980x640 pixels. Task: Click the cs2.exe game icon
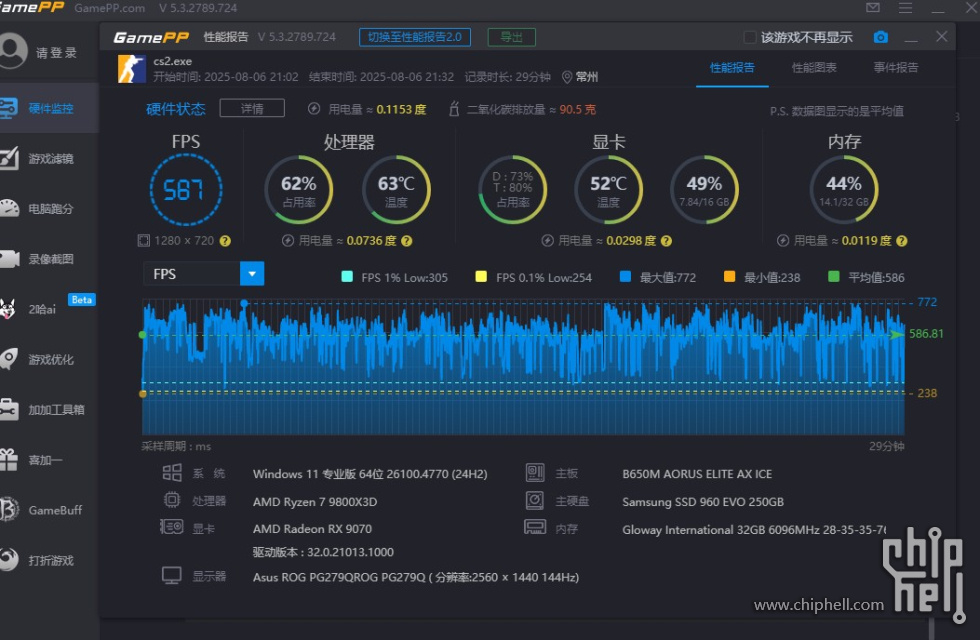tap(131, 69)
